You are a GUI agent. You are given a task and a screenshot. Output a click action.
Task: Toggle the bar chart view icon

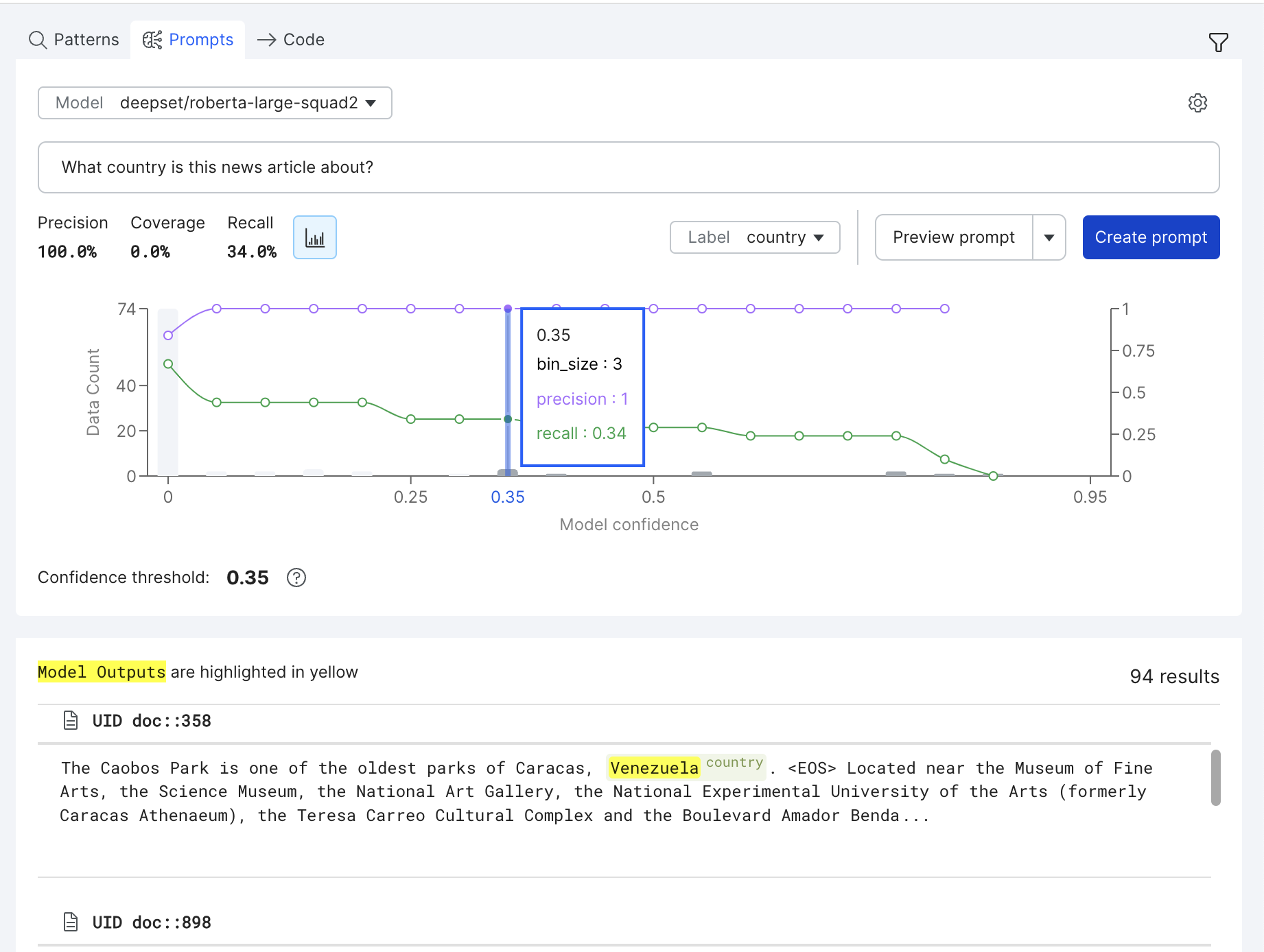pyautogui.click(x=315, y=237)
